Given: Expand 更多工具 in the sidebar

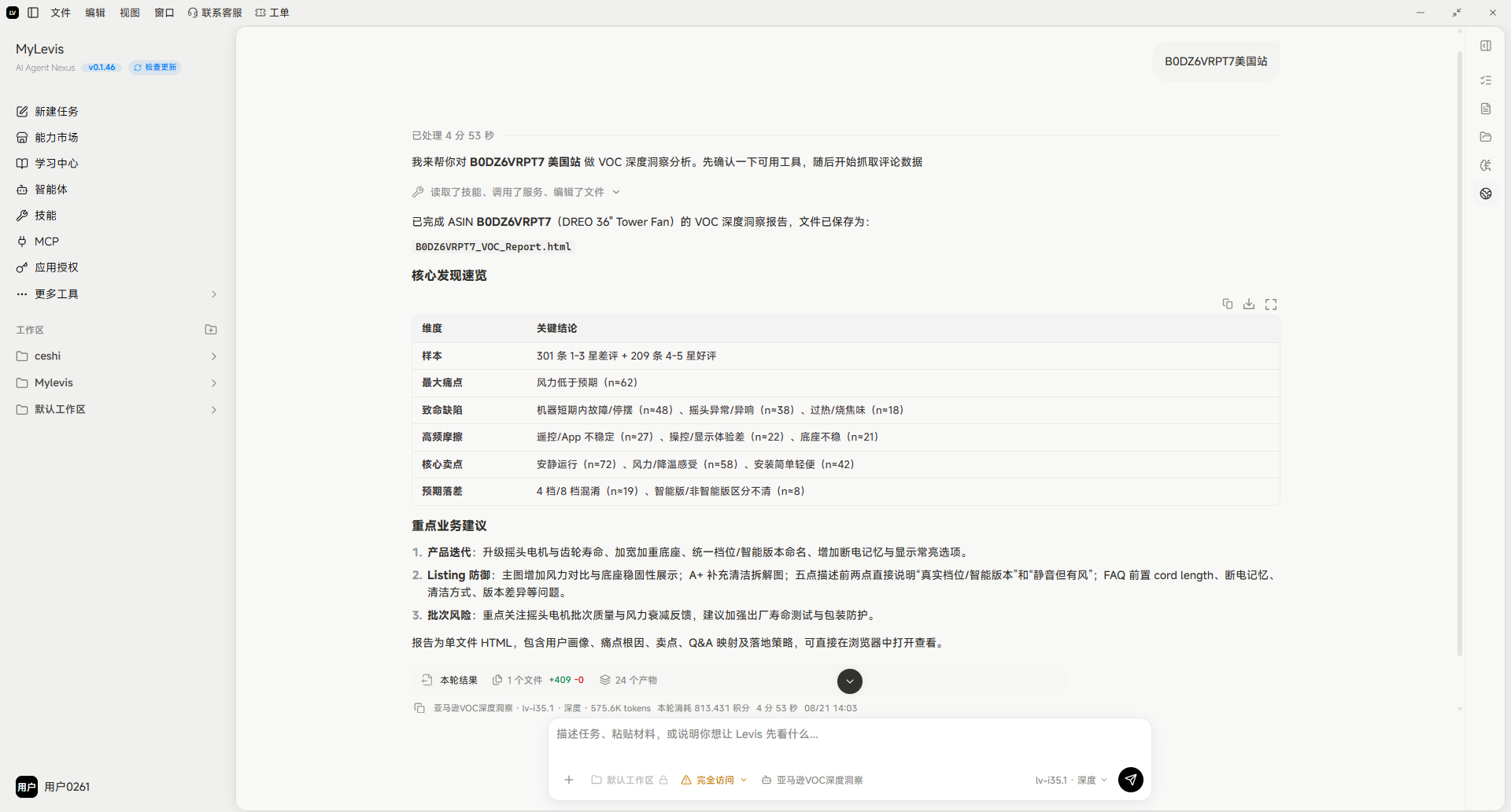Looking at the screenshot, I should click(116, 294).
